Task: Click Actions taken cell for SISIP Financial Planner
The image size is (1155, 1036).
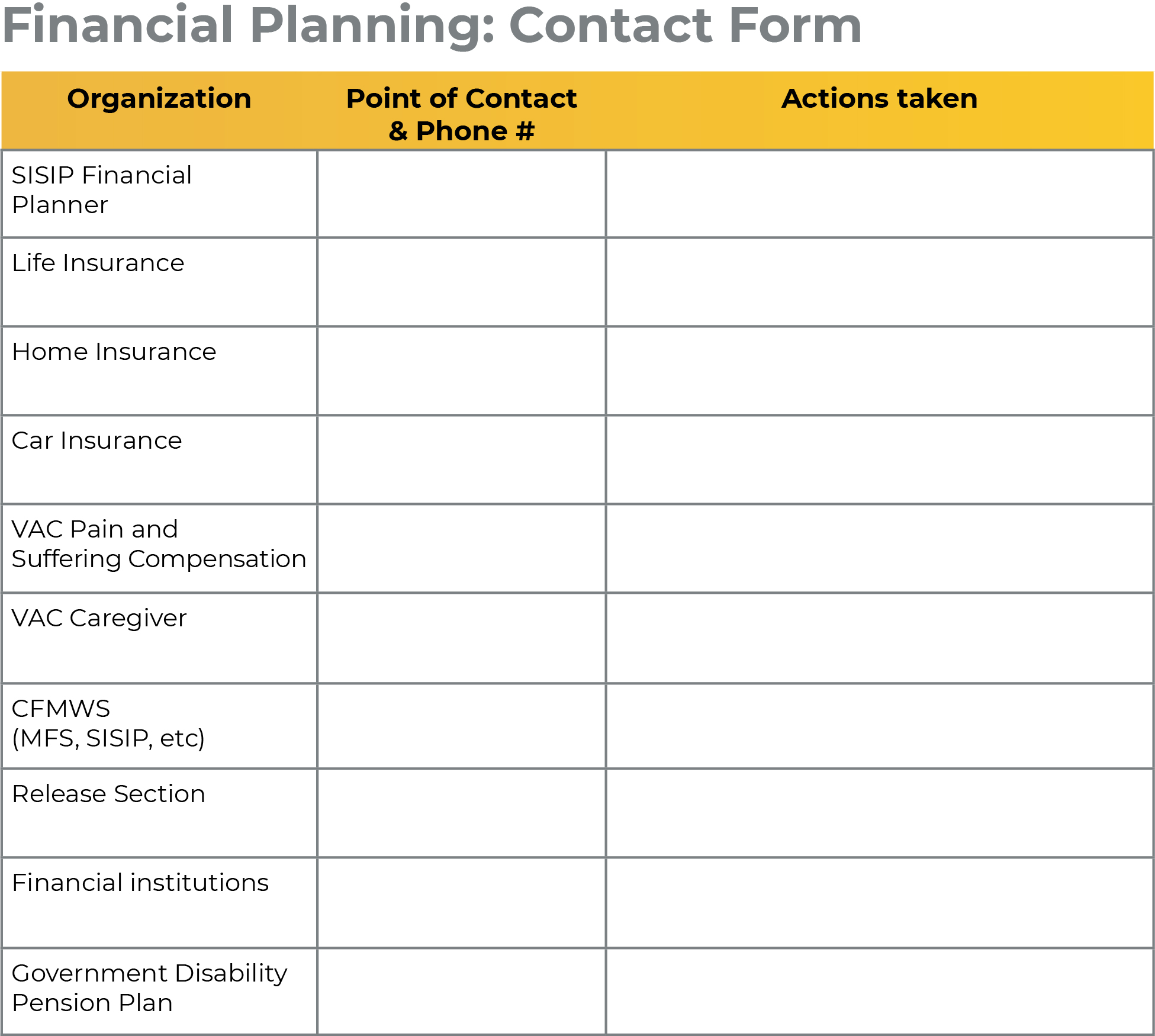Action: click(x=879, y=194)
